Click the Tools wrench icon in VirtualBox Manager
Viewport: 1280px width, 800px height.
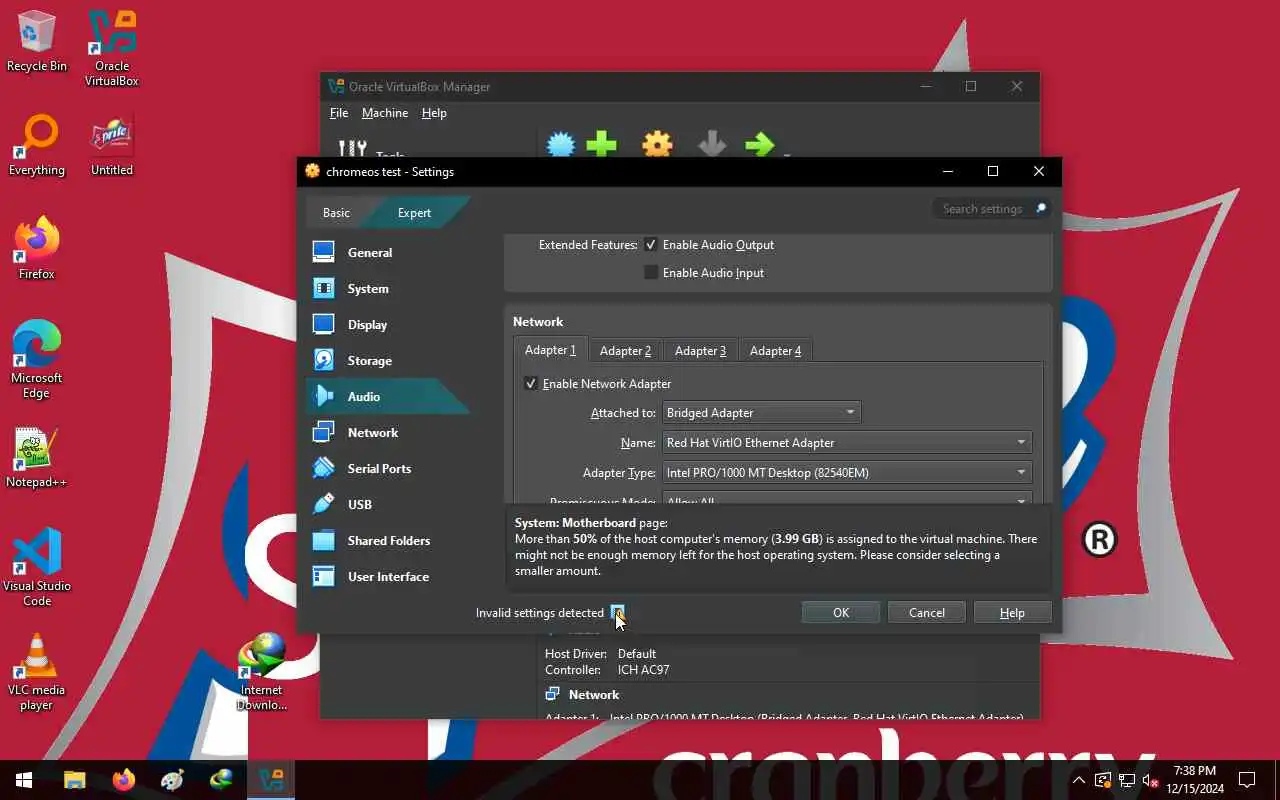pyautogui.click(x=352, y=149)
